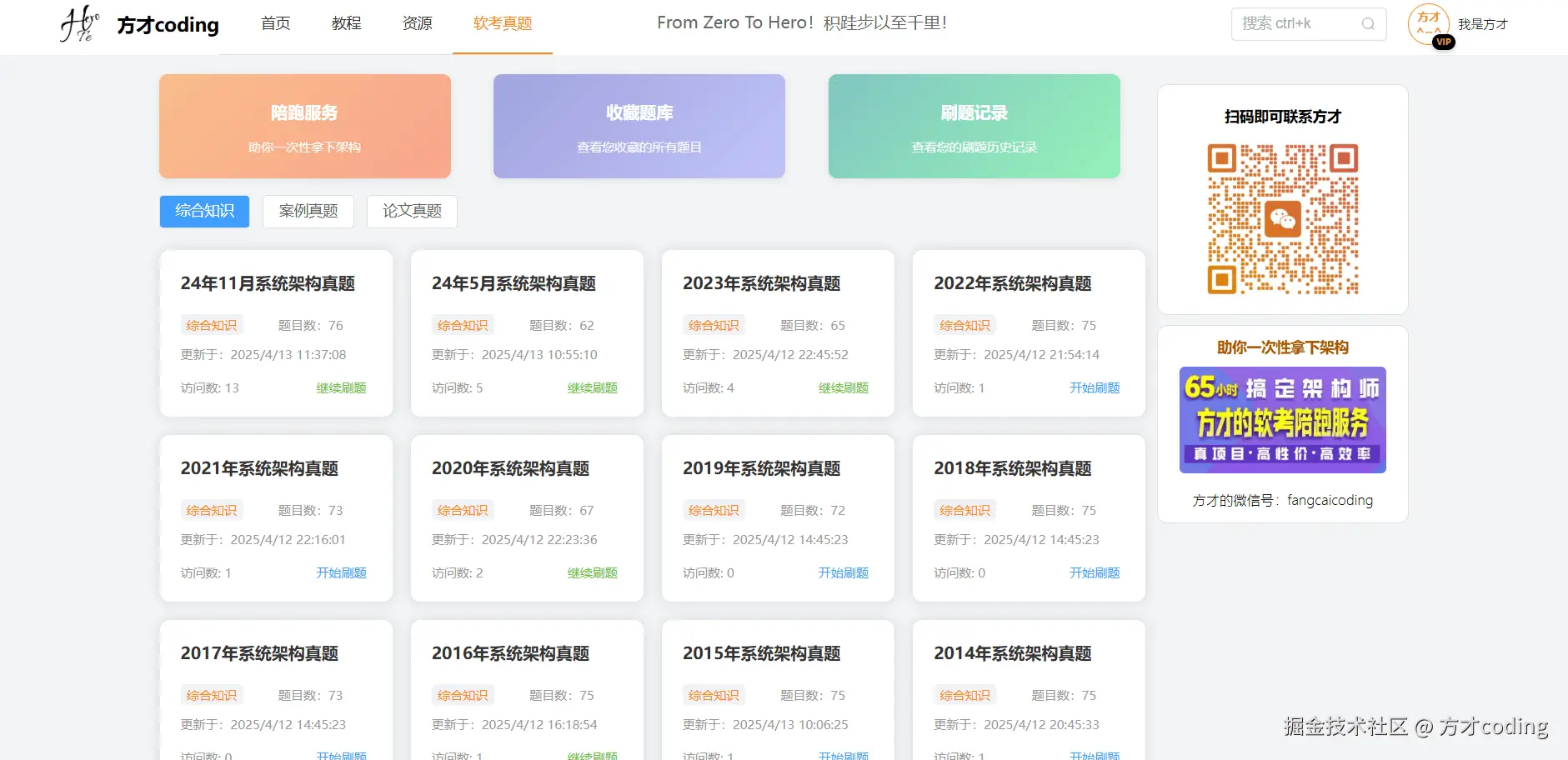Click 开始刷题 on 2022年系统架构真题
The image size is (1568, 760).
(1095, 388)
